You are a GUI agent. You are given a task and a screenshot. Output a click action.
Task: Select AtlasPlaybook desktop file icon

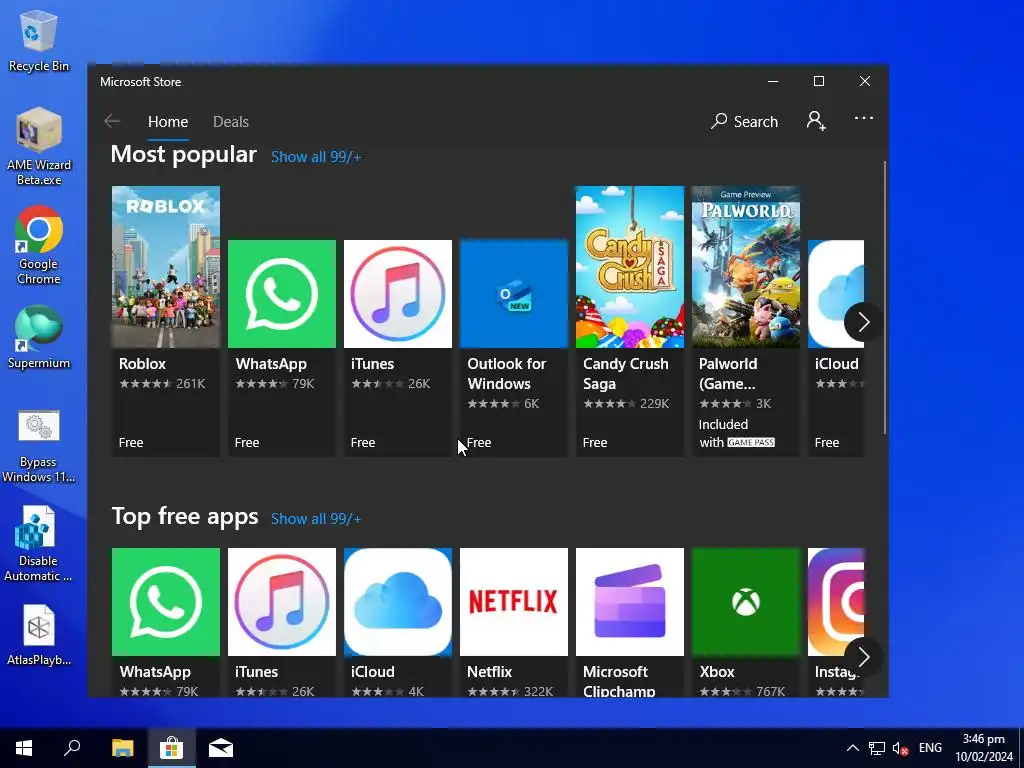39,635
